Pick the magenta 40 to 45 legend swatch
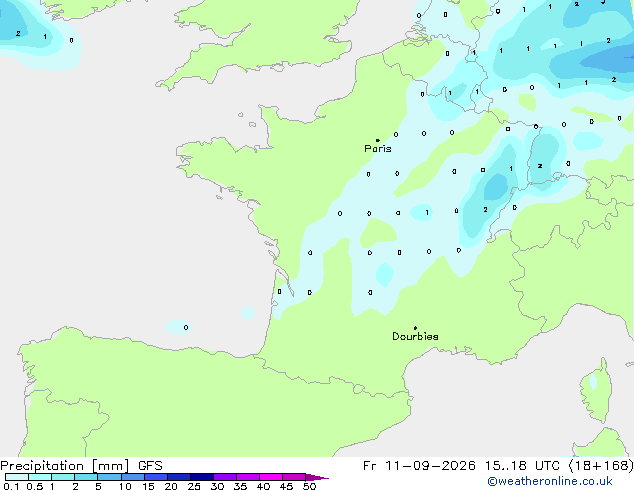634x490 pixels. click(271, 477)
